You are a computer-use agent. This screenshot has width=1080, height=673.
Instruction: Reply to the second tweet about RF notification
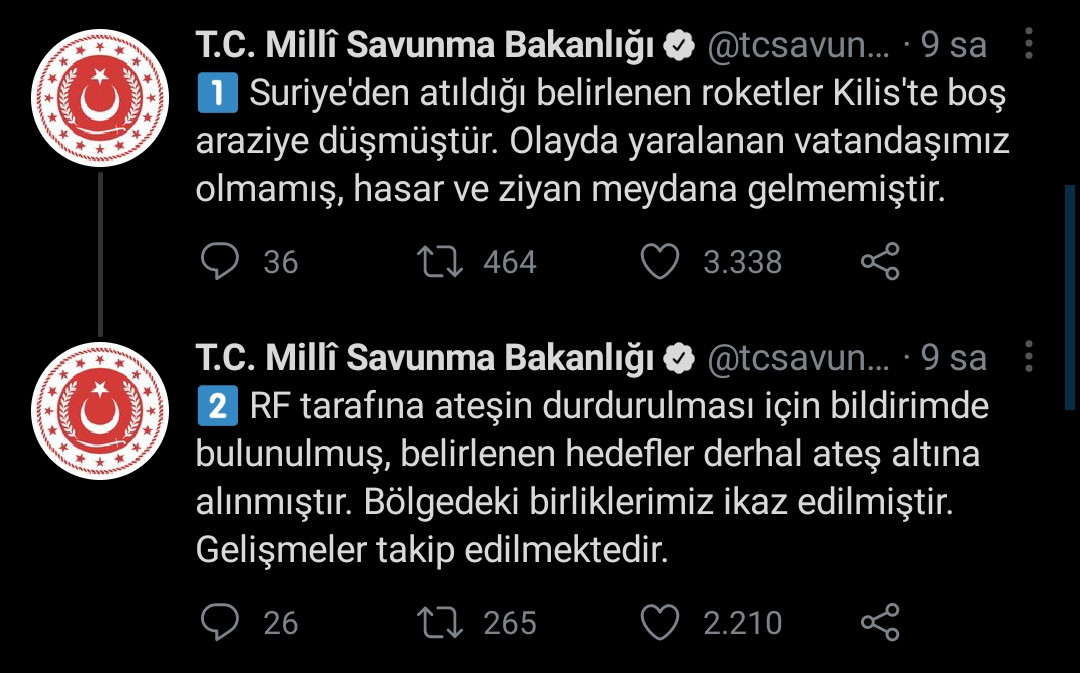222,622
